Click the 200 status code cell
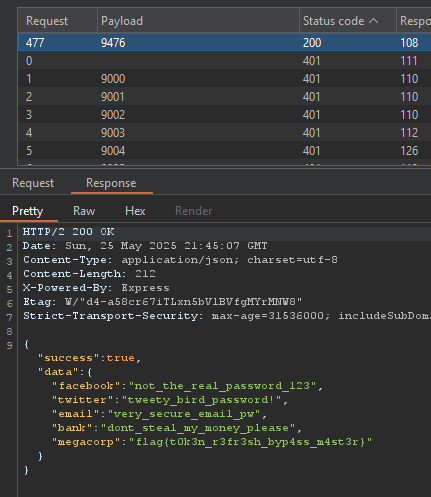431x497 pixels. [312, 43]
